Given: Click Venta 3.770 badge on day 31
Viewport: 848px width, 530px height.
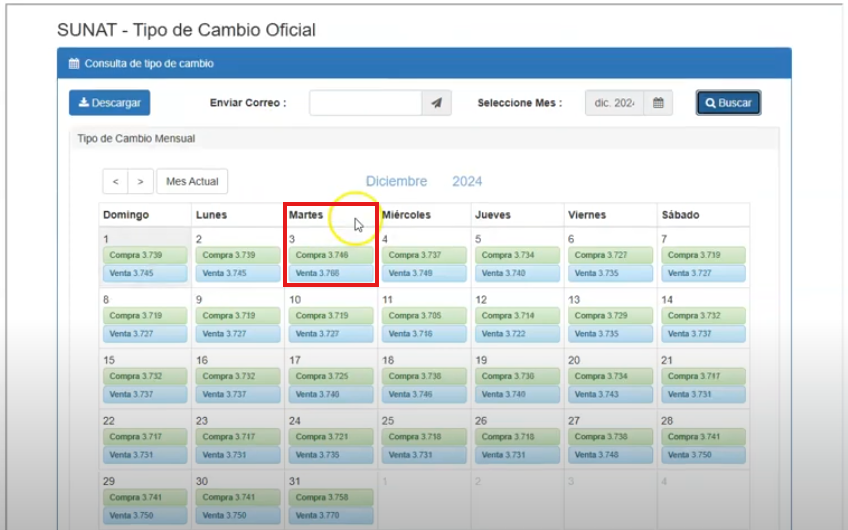Looking at the screenshot, I should click(x=330, y=515).
